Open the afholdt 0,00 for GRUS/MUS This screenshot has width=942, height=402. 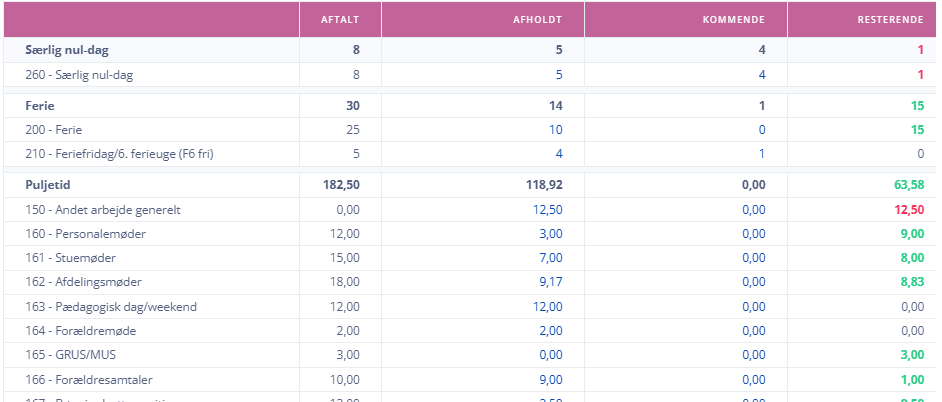click(x=550, y=355)
